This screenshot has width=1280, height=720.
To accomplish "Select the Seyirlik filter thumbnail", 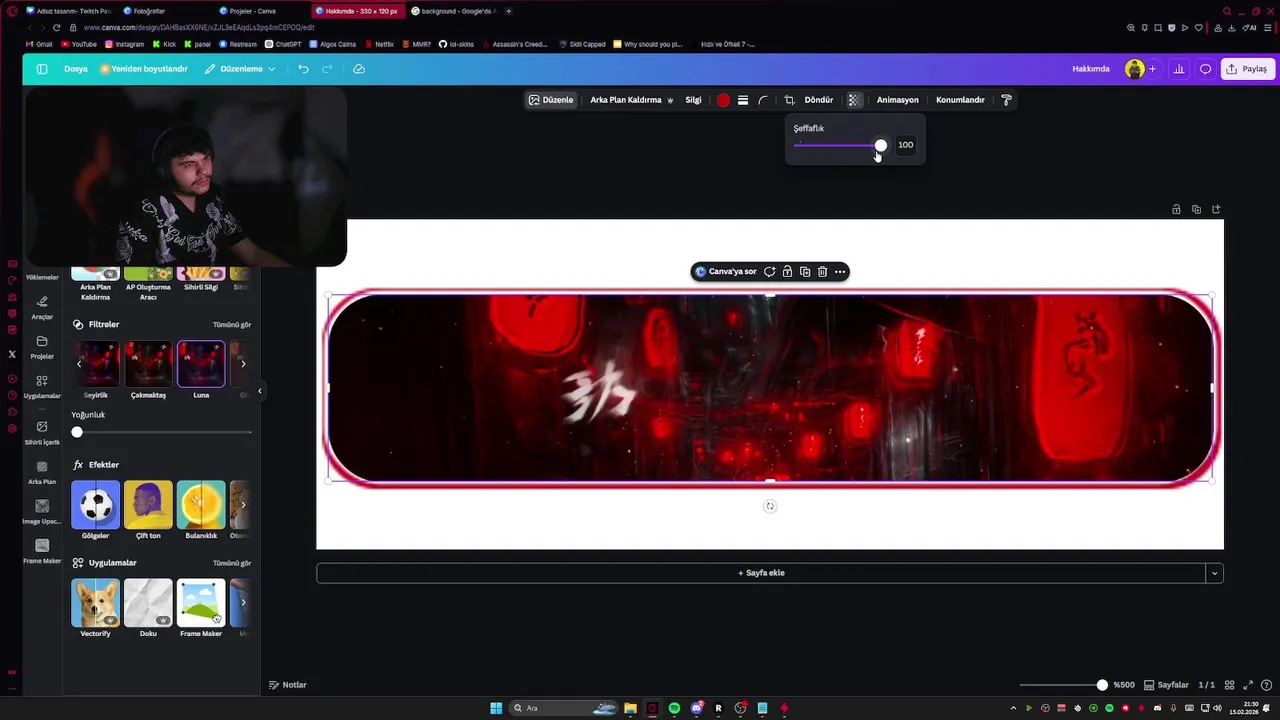I will (x=96, y=364).
